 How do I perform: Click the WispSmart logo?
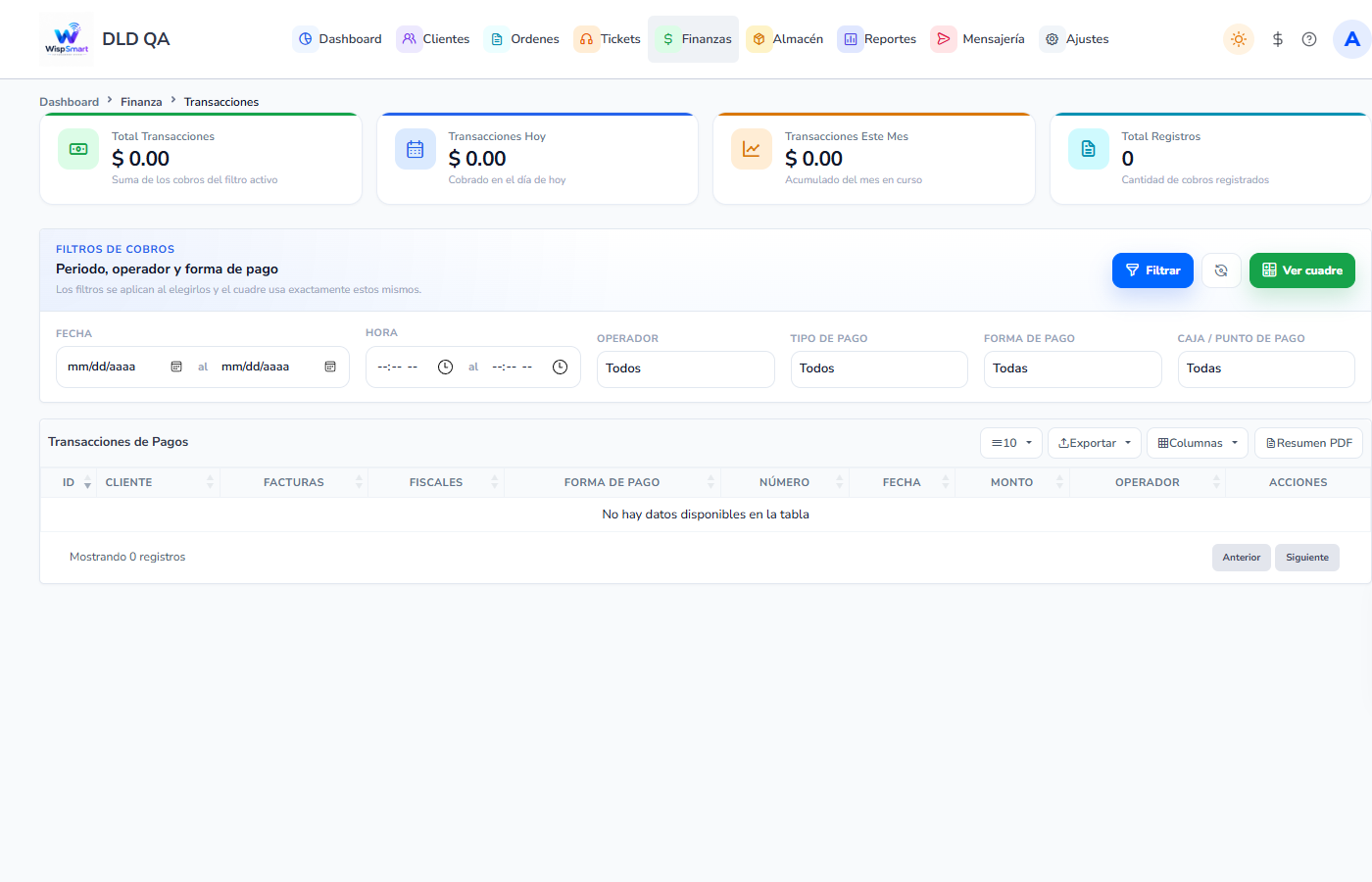pyautogui.click(x=67, y=39)
